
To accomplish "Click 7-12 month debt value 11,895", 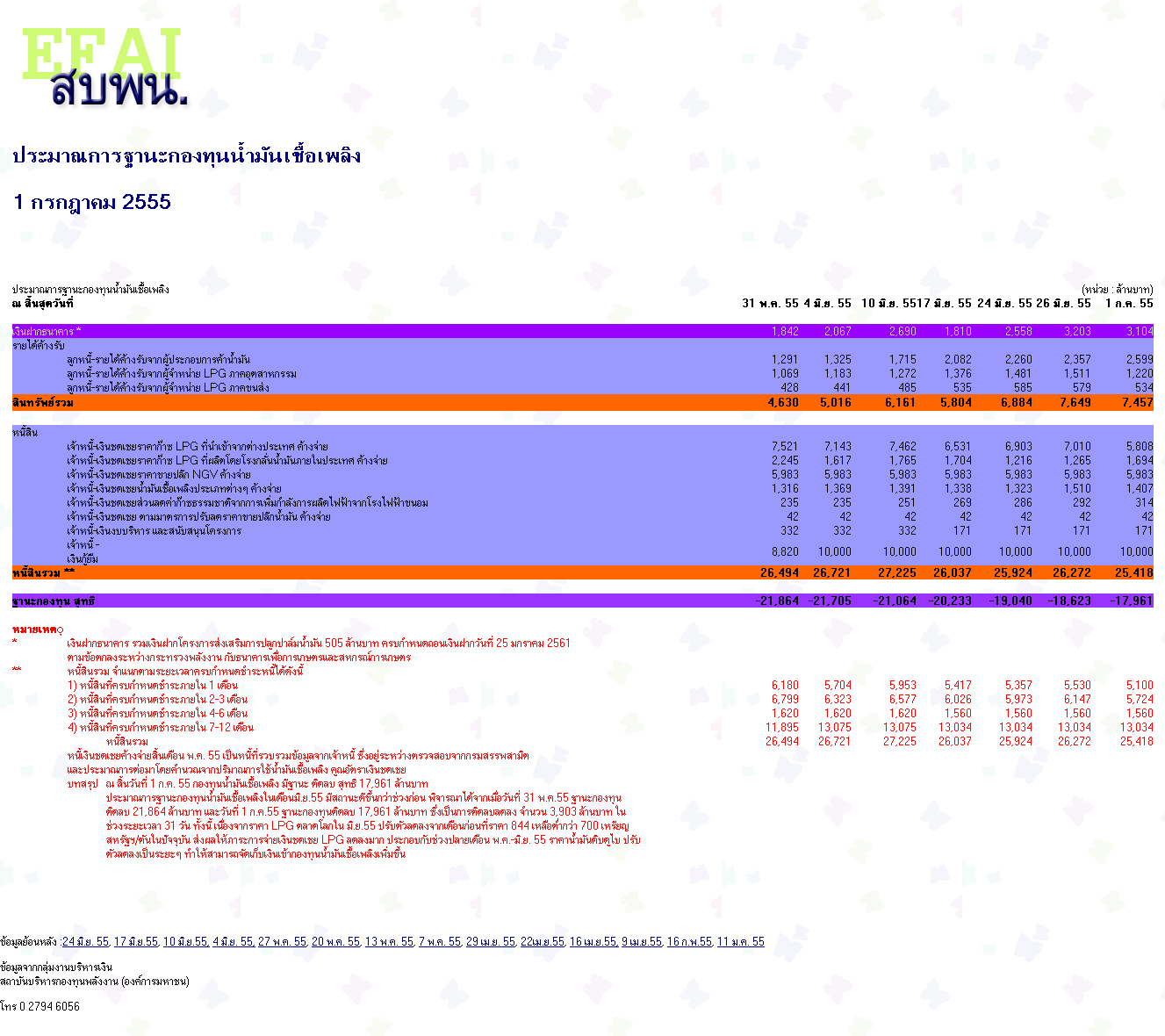I will pyautogui.click(x=782, y=728).
